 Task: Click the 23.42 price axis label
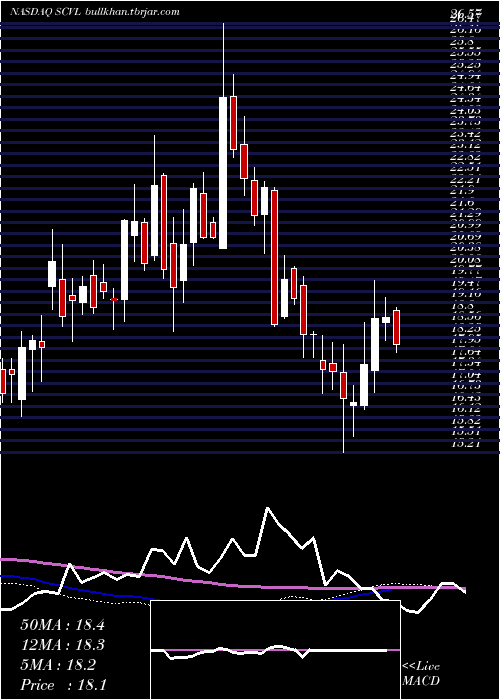466,133
